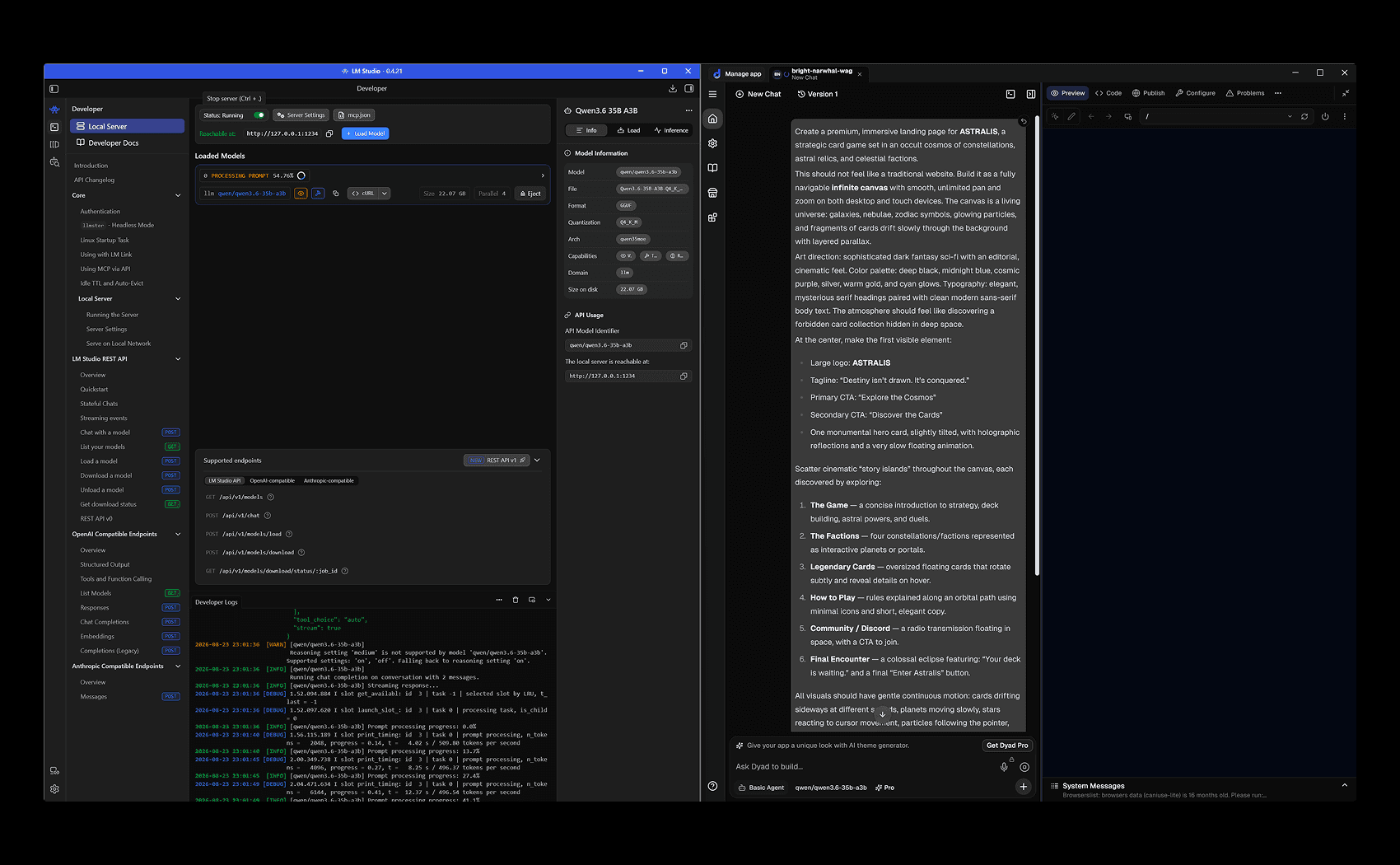Image resolution: width=1400 pixels, height=865 pixels.
Task: Copy the API Model Identifier value
Action: click(x=684, y=345)
